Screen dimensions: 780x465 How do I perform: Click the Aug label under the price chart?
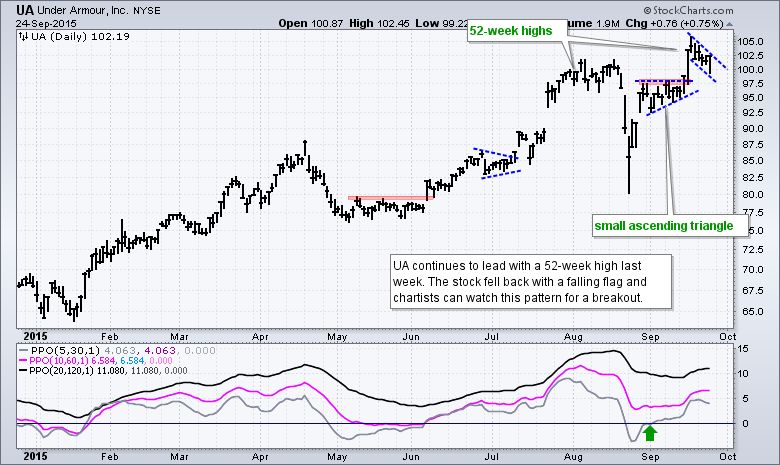(x=573, y=337)
